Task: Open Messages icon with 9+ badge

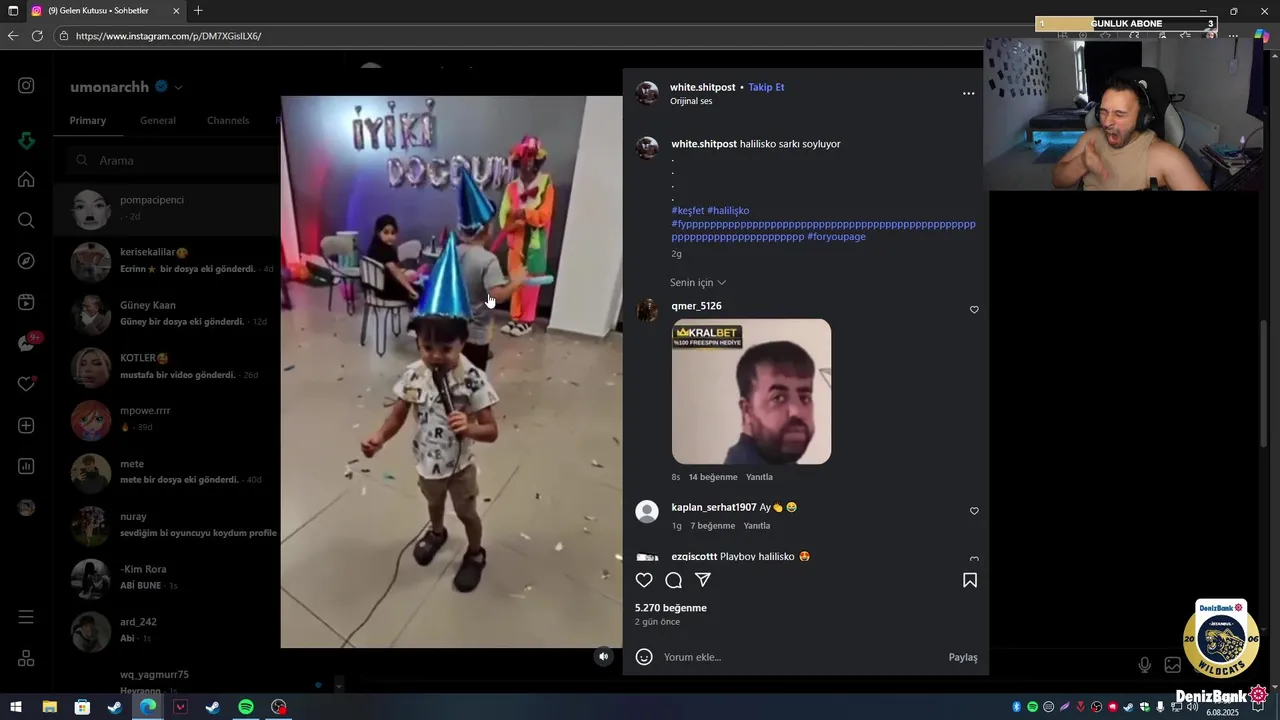Action: tap(27, 343)
